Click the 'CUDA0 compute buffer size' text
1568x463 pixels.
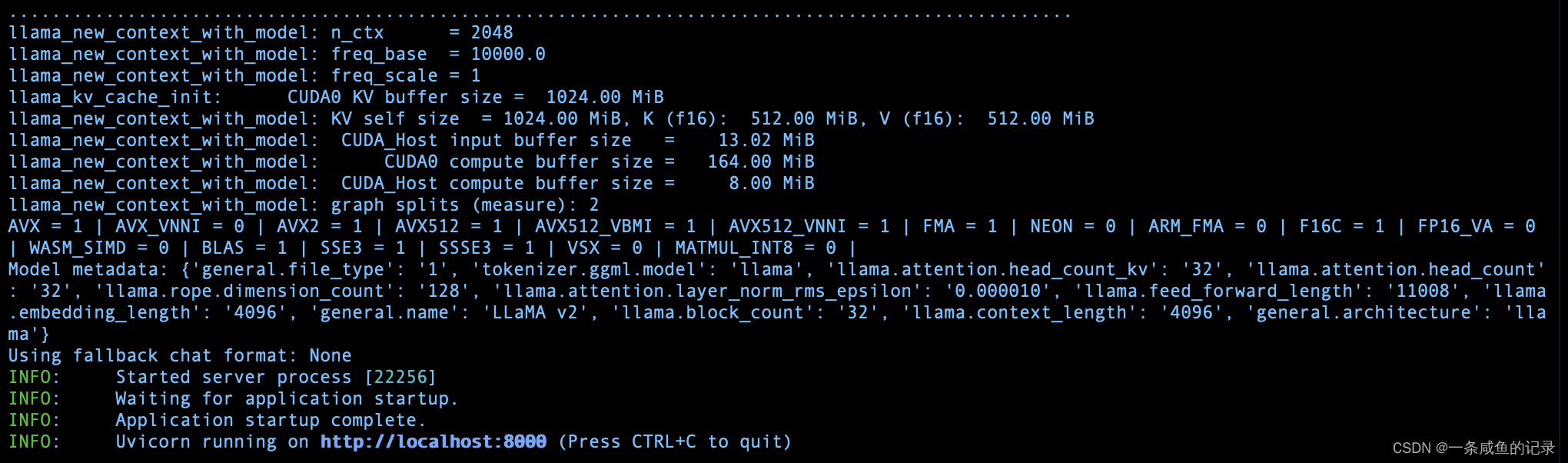pos(518,162)
